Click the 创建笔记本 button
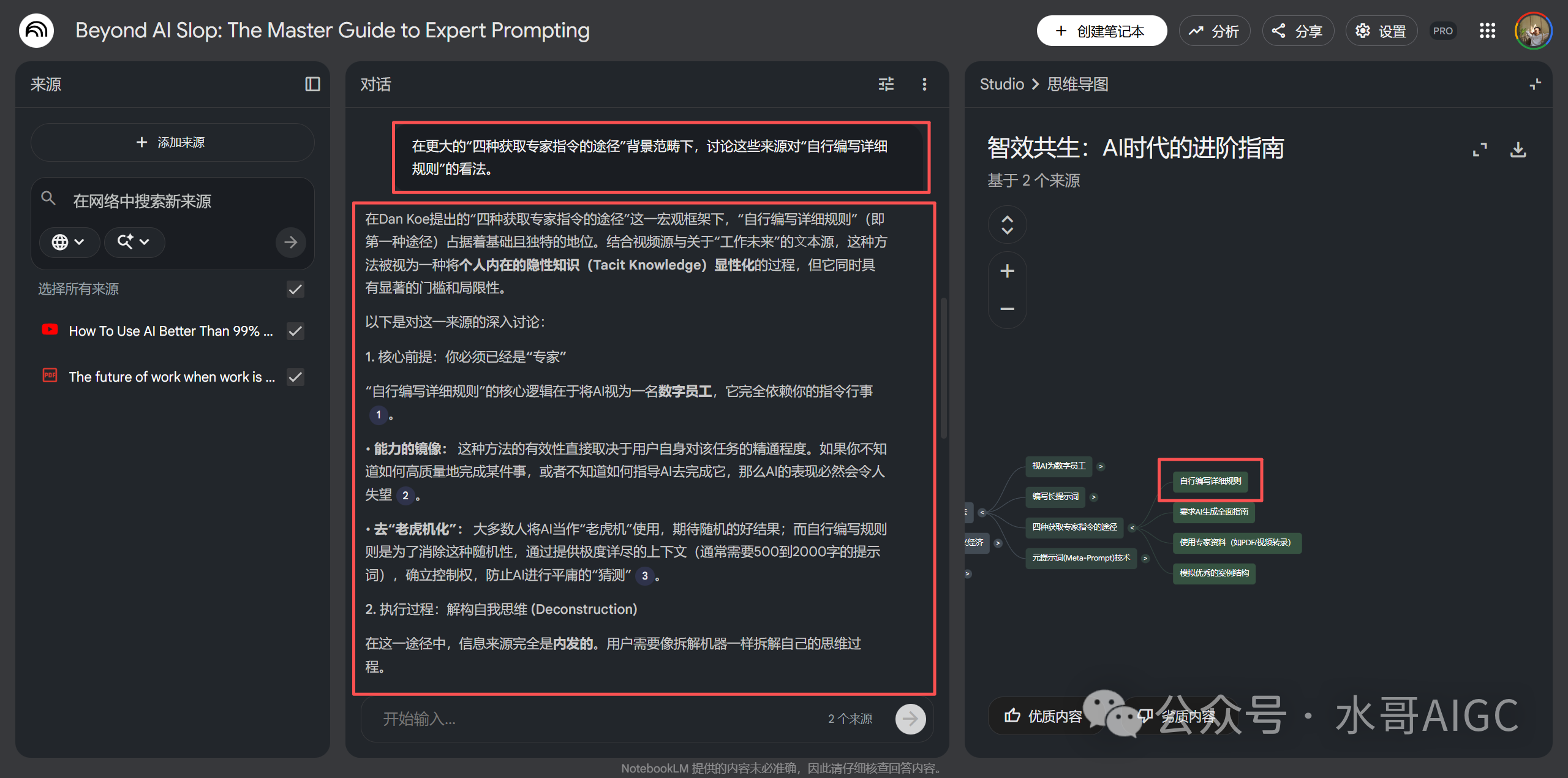The image size is (1568, 778). [x=1101, y=31]
